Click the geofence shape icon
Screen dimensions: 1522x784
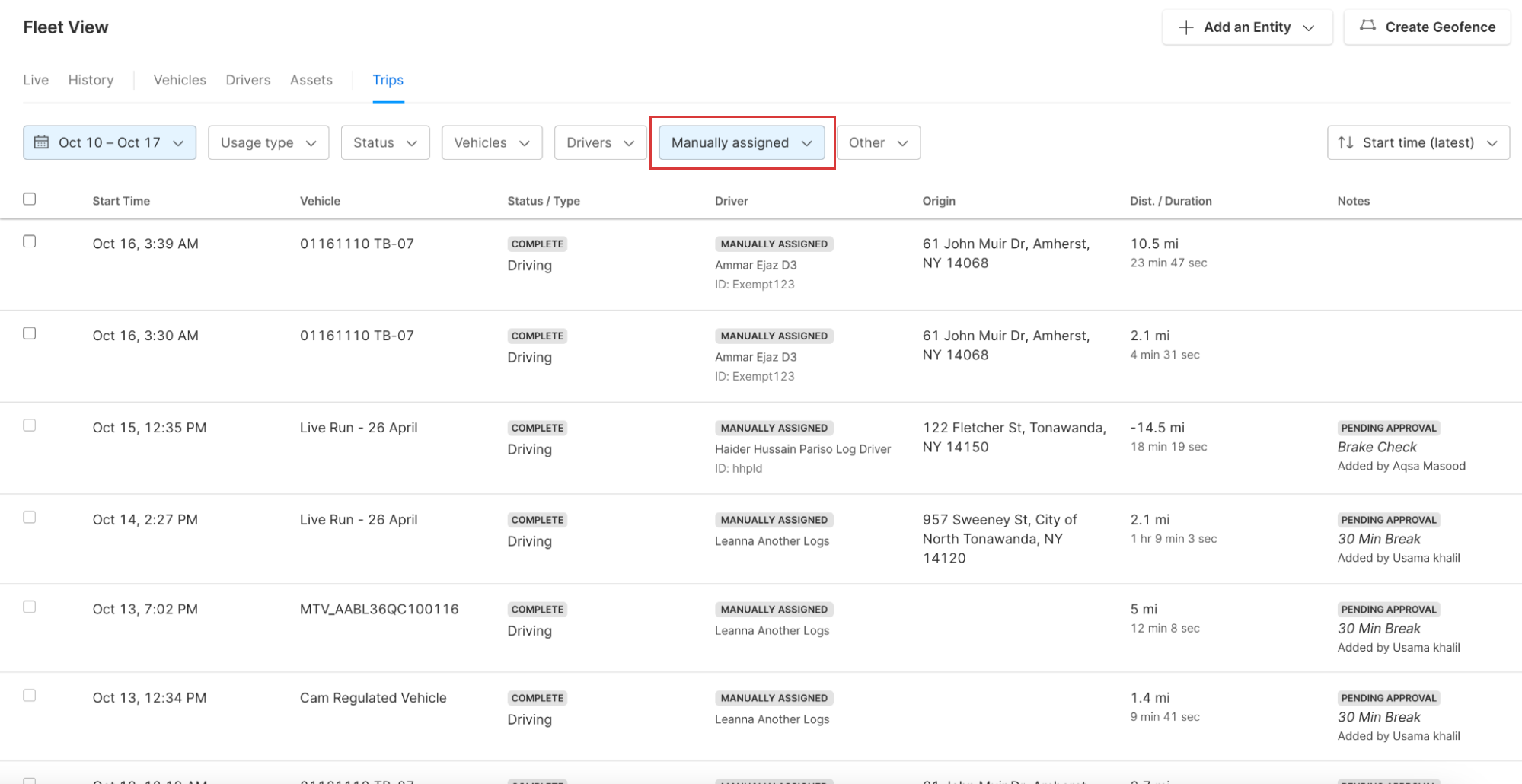[1367, 26]
